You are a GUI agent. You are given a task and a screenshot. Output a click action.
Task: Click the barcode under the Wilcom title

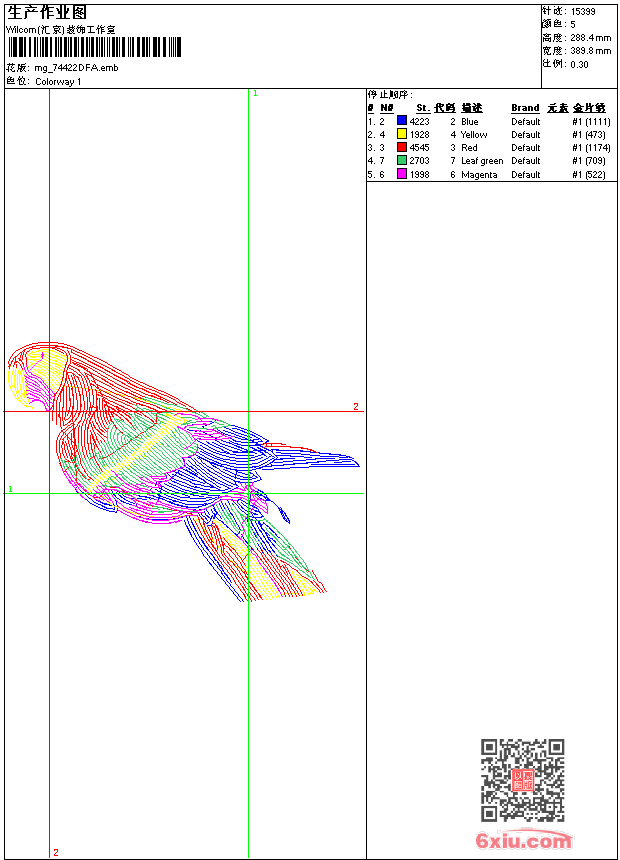(x=95, y=47)
